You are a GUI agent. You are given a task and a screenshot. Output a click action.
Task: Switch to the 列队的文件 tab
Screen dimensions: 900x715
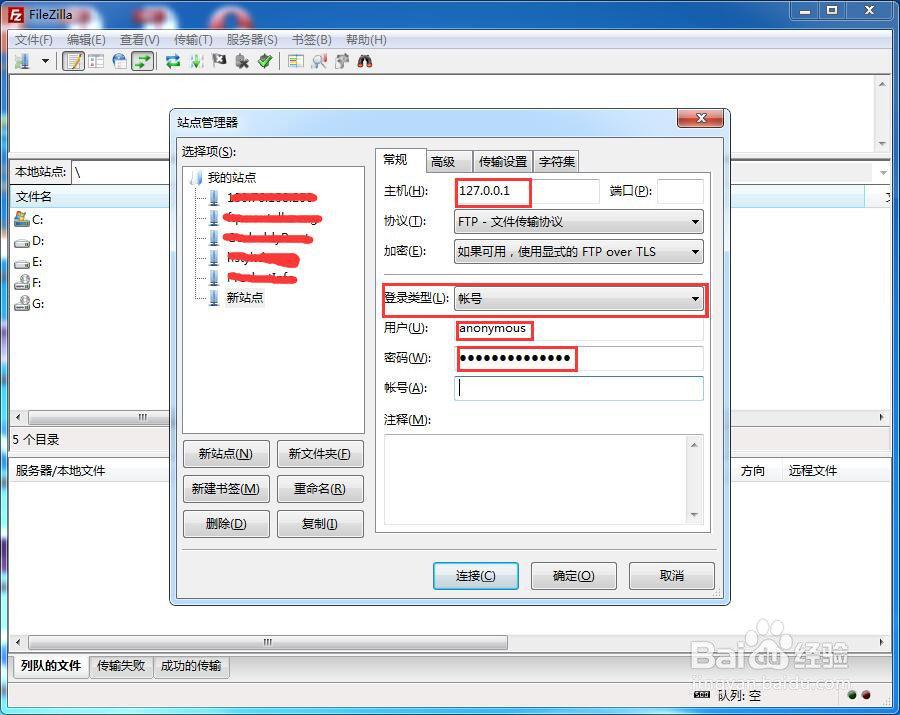tap(51, 666)
